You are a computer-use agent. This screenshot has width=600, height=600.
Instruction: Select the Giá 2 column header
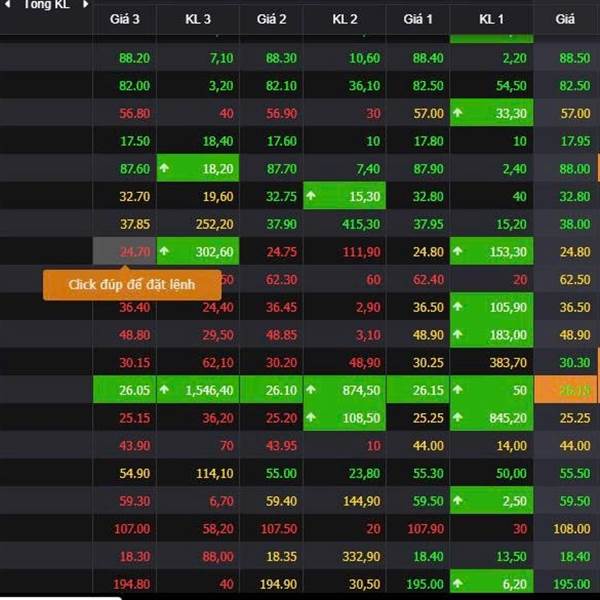click(x=271, y=19)
